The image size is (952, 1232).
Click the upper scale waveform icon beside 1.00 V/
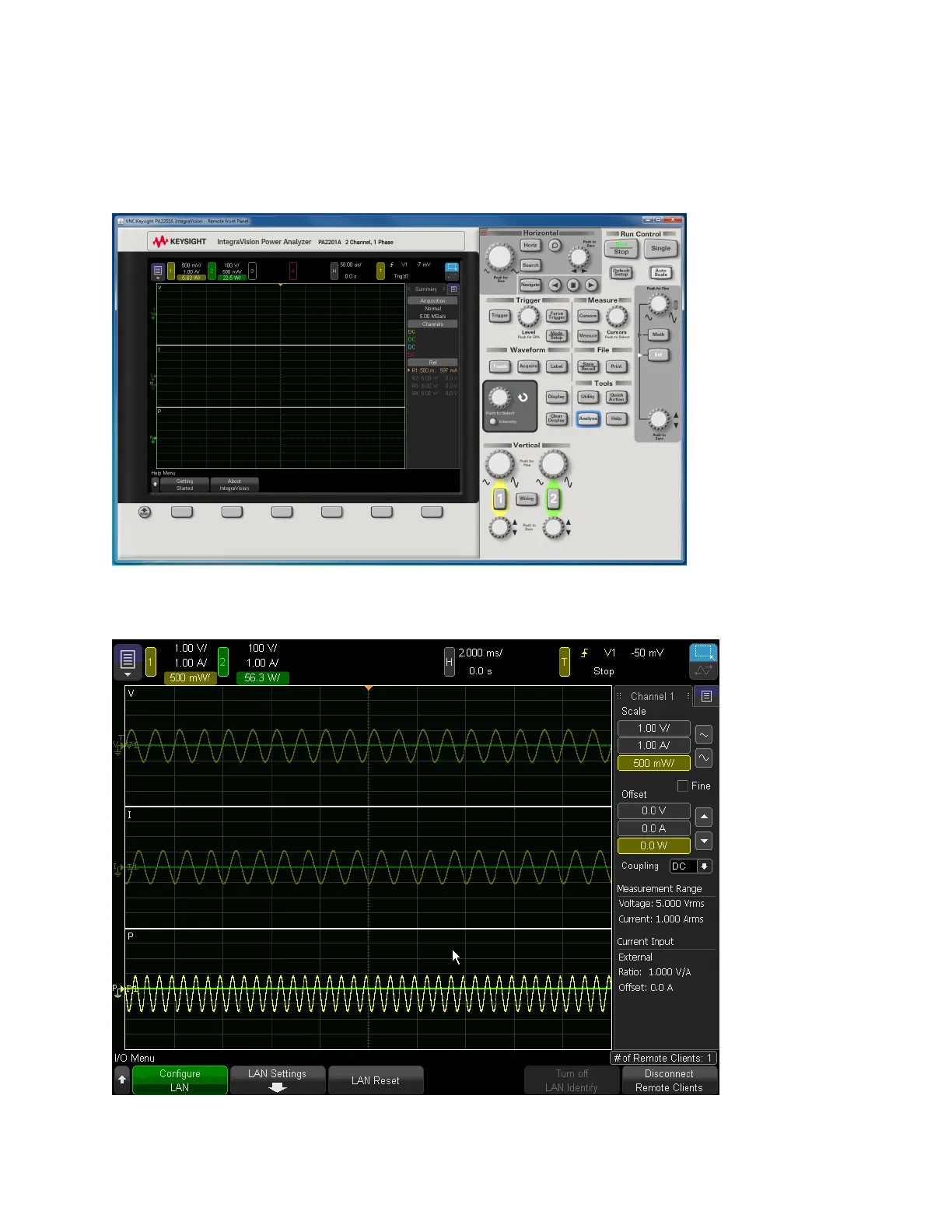pyautogui.click(x=704, y=734)
